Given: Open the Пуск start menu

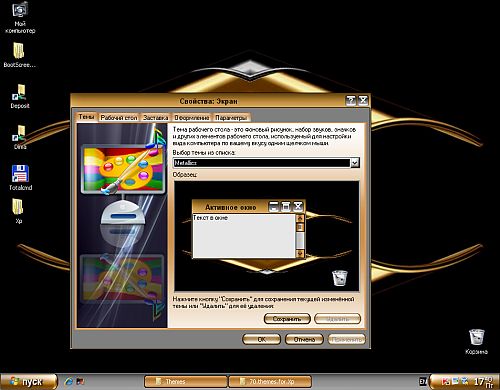Looking at the screenshot, I should click(x=29, y=382).
